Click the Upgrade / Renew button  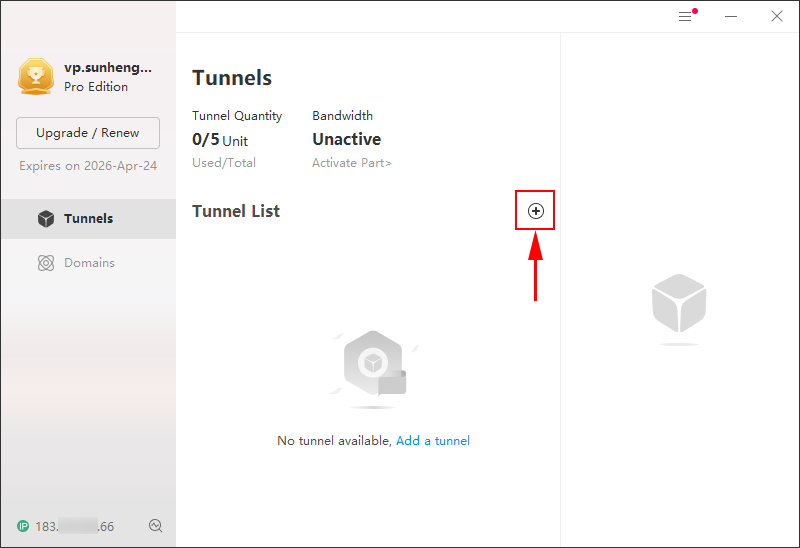pos(88,133)
